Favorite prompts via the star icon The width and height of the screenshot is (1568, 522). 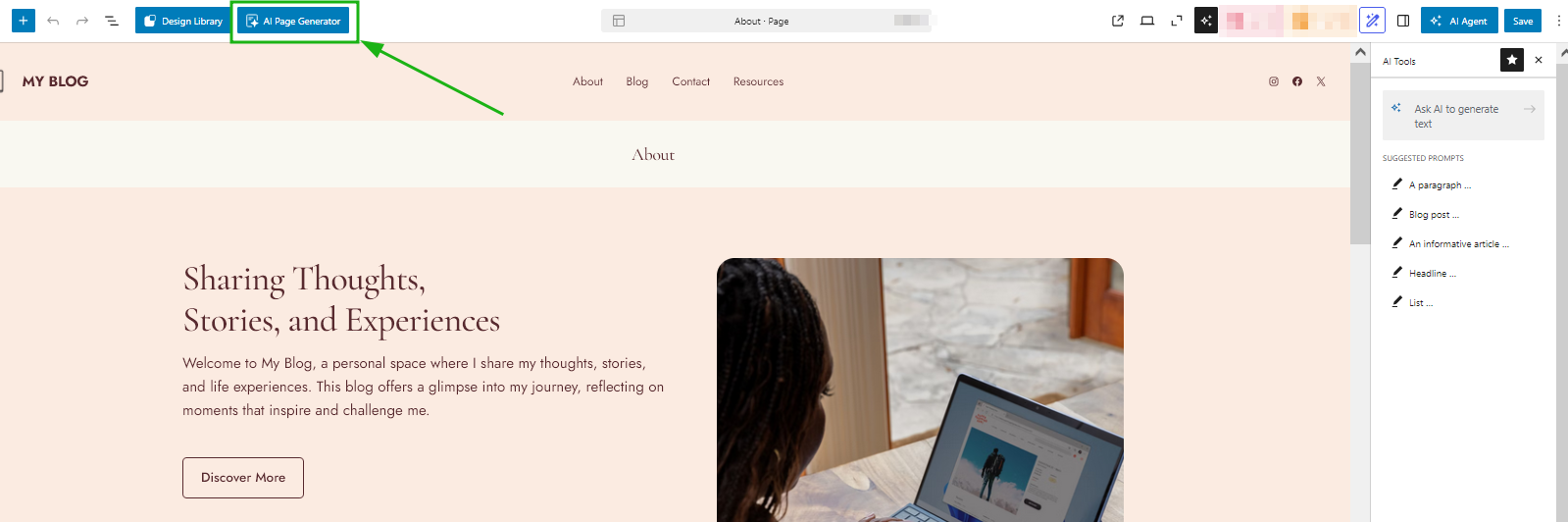[1512, 60]
